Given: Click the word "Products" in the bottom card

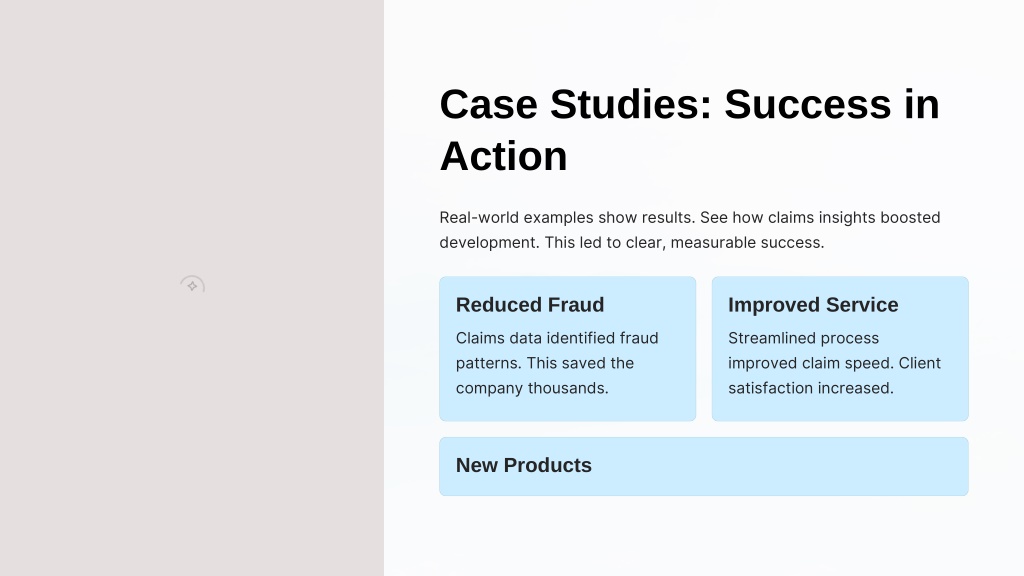Looking at the screenshot, I should [x=547, y=466].
